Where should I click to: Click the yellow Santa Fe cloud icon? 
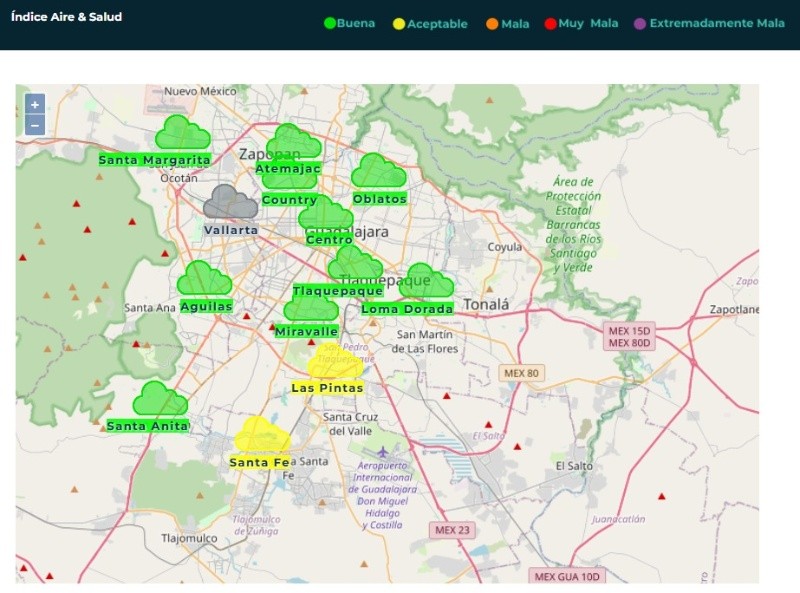[262, 435]
